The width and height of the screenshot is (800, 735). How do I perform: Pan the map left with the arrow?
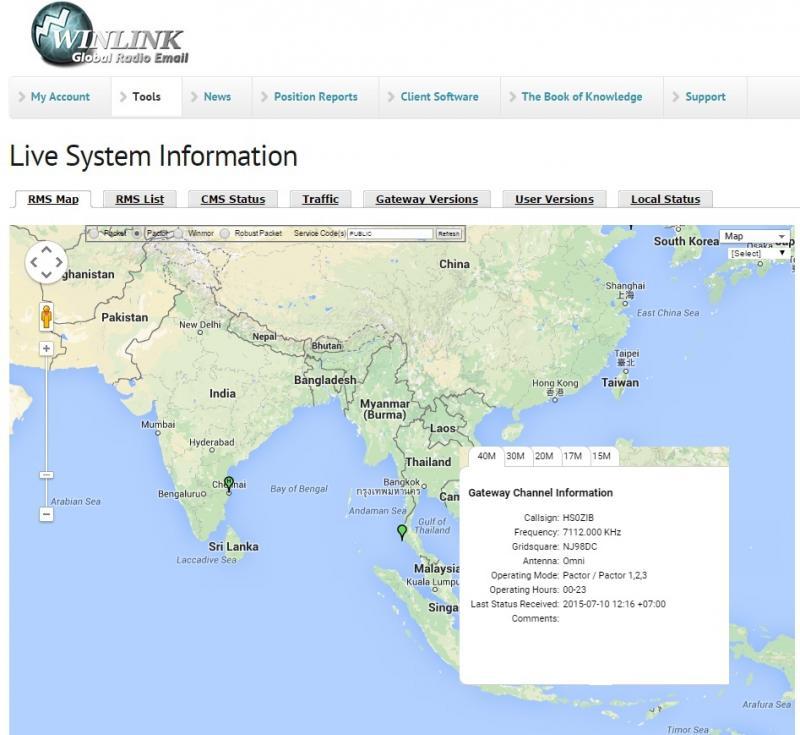[x=34, y=262]
